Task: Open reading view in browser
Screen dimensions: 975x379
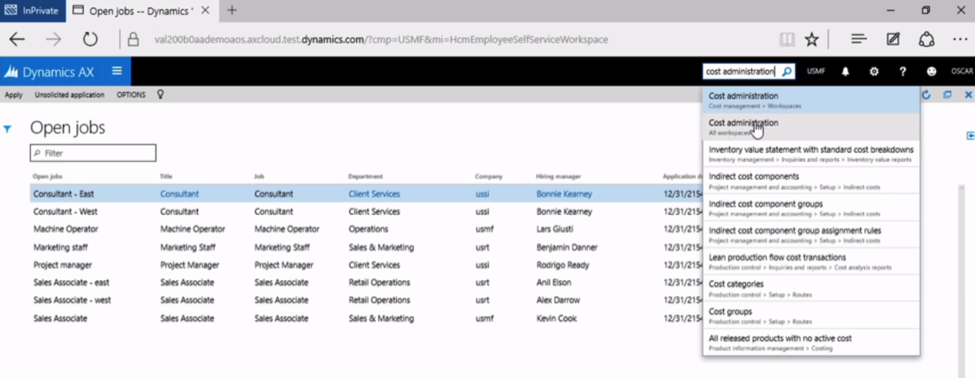Action: (x=787, y=39)
